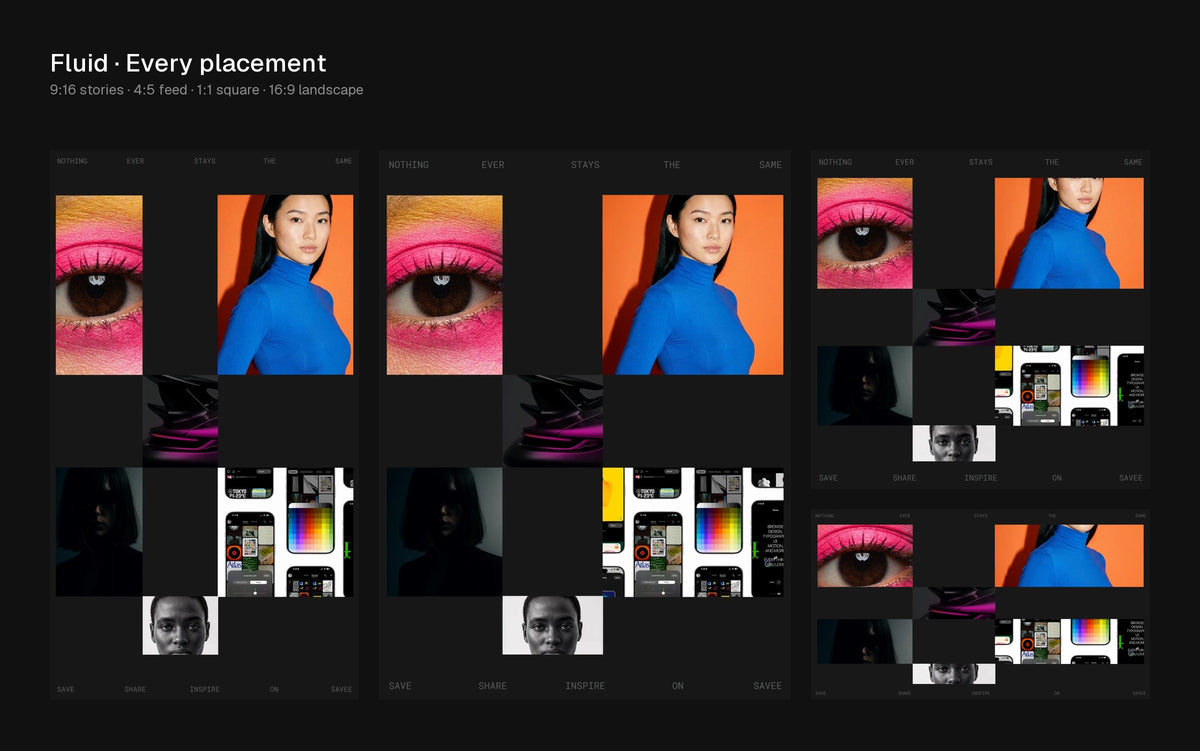Select the pink eye makeup image in the 4:5 feed panel
Screen dimensions: 1200x751
(x=444, y=285)
